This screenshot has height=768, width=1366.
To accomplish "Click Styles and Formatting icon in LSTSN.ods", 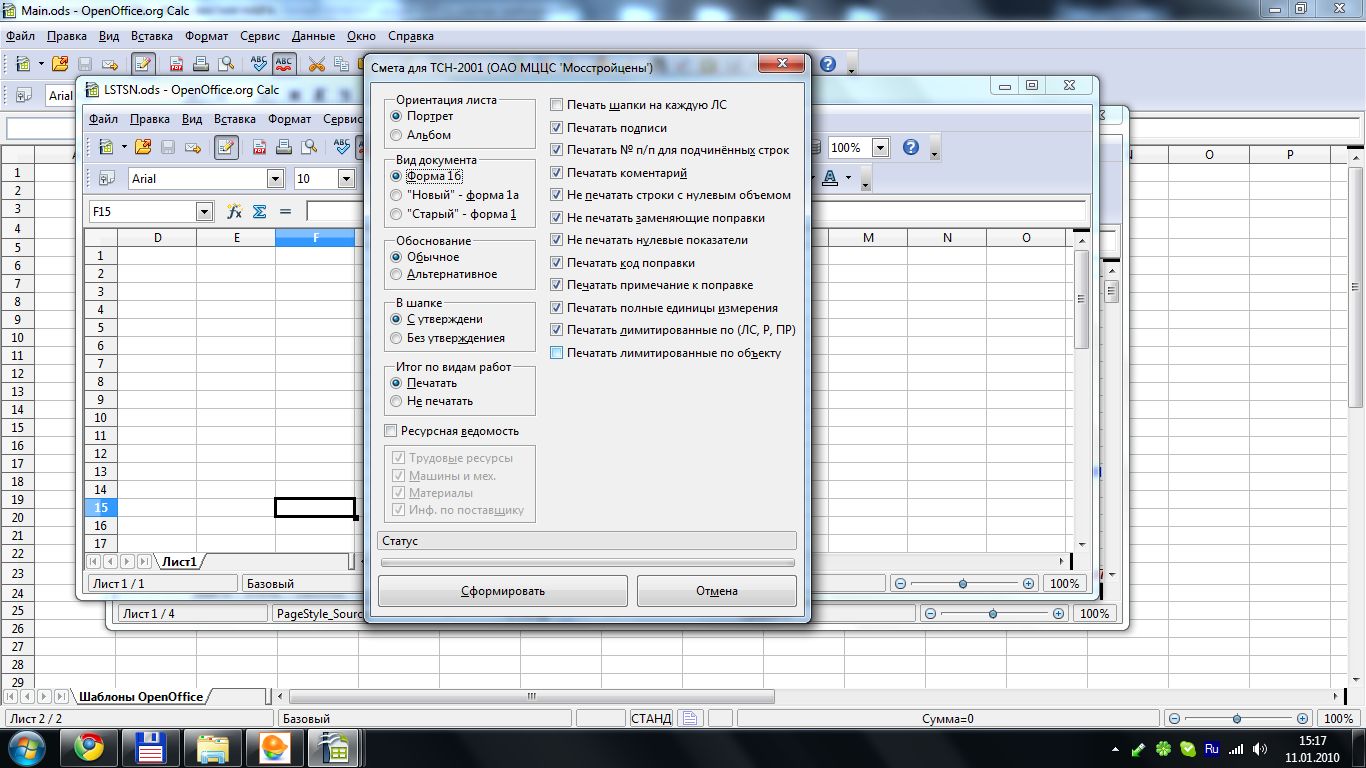I will [x=106, y=178].
